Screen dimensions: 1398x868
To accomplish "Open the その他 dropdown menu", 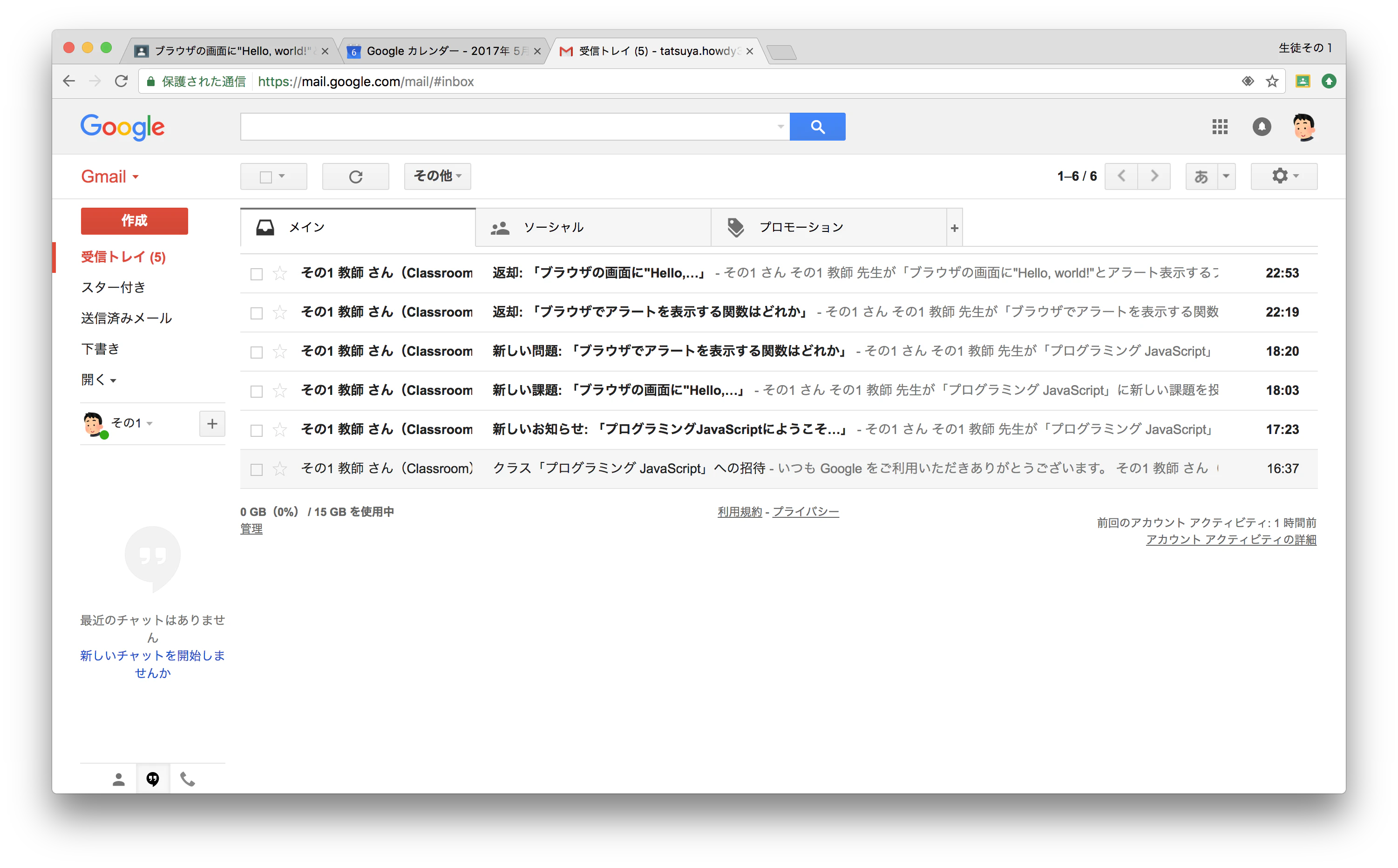I will (x=437, y=176).
